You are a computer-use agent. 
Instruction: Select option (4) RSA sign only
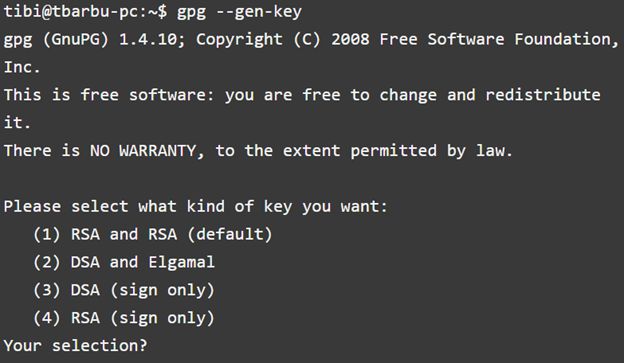pos(124,318)
